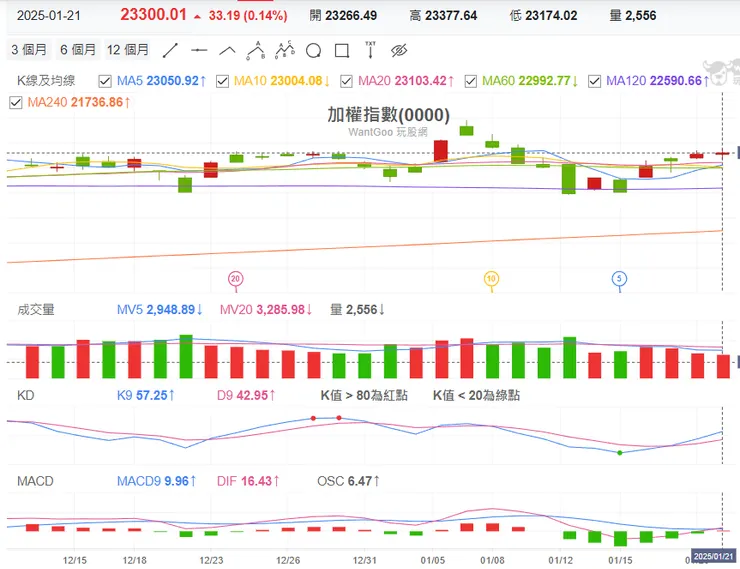Image resolution: width=740 pixels, height=569 pixels.
Task: Click the MA120 22590.66 value label
Action: 657,81
